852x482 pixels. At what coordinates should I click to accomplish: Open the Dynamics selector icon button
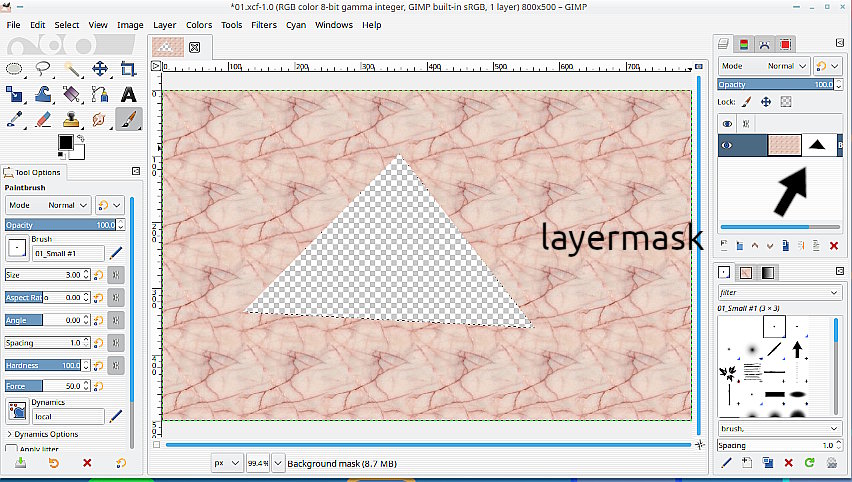[17, 411]
